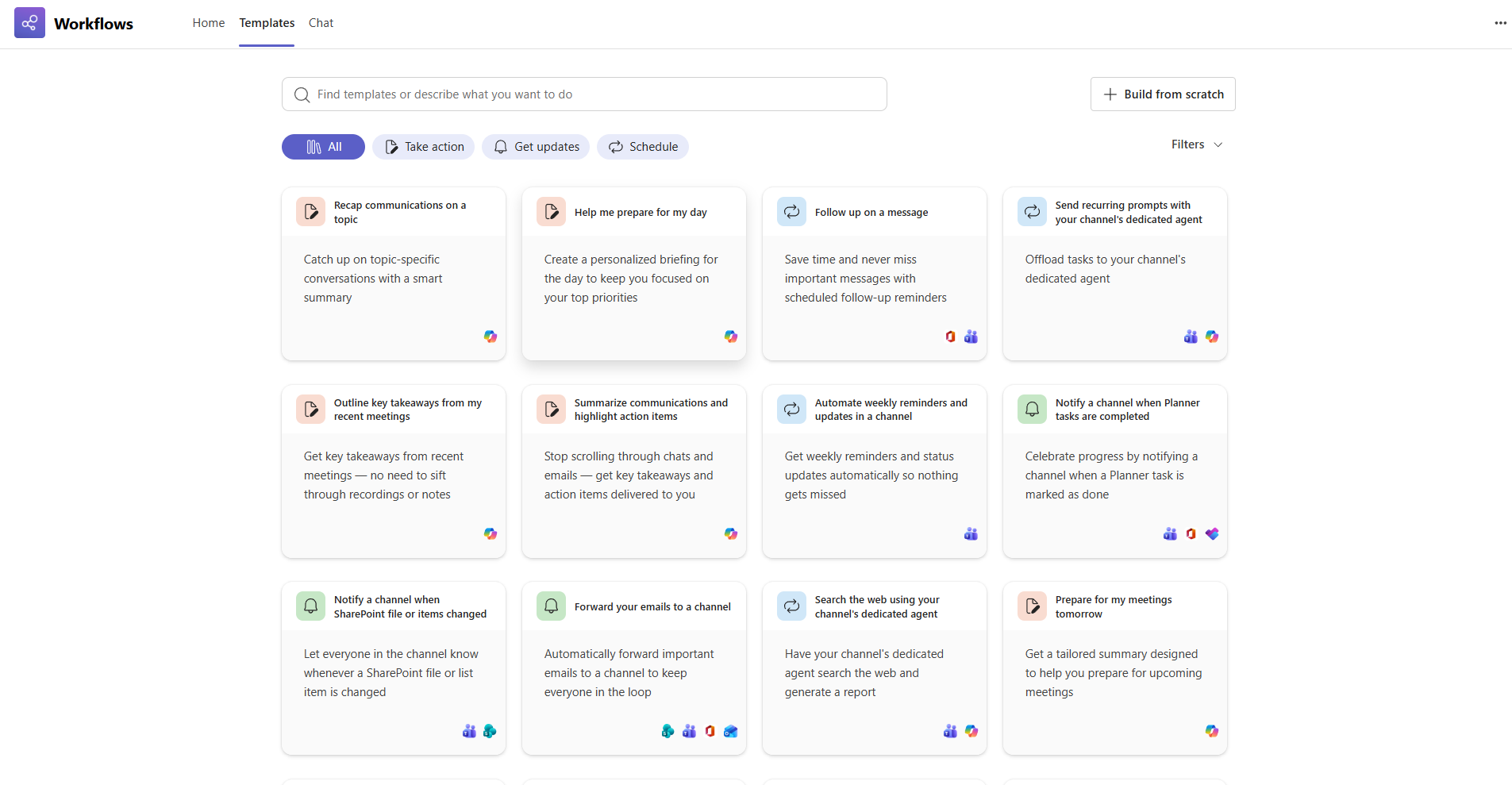
Task: Click Teams icon on Follow up card
Action: 971,337
